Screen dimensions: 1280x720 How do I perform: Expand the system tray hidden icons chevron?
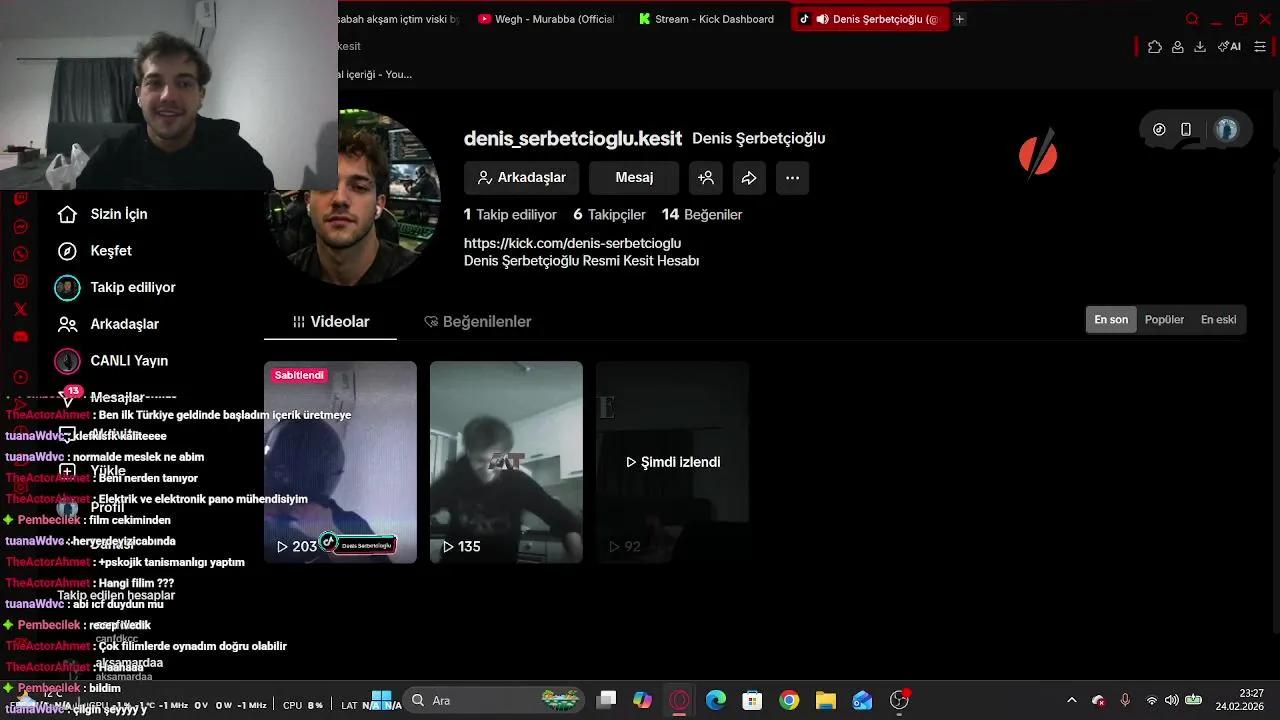(x=1072, y=700)
